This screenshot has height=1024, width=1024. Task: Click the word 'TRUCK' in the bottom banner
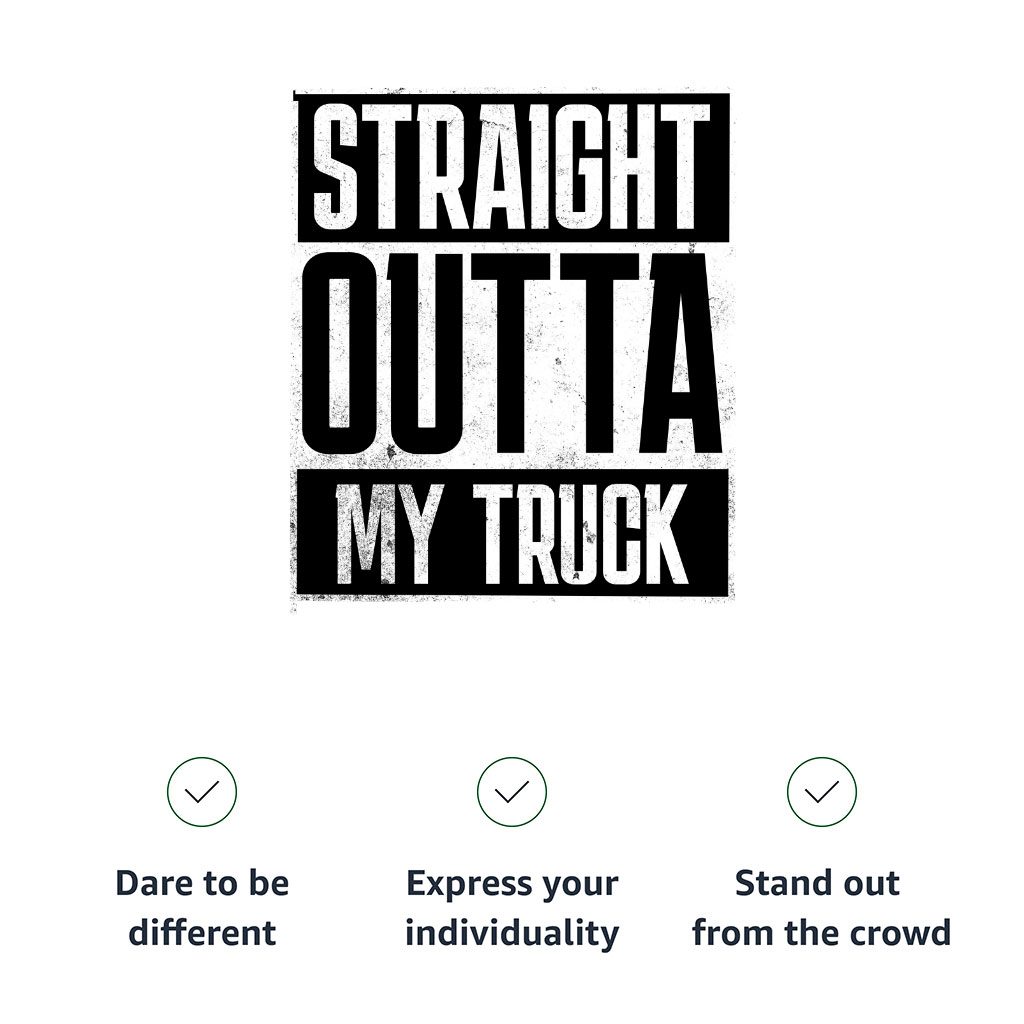coord(580,534)
